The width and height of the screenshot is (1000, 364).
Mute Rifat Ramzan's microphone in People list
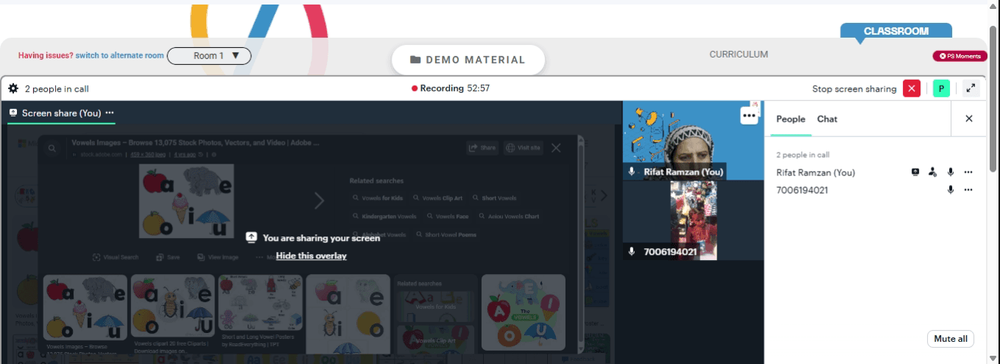950,172
